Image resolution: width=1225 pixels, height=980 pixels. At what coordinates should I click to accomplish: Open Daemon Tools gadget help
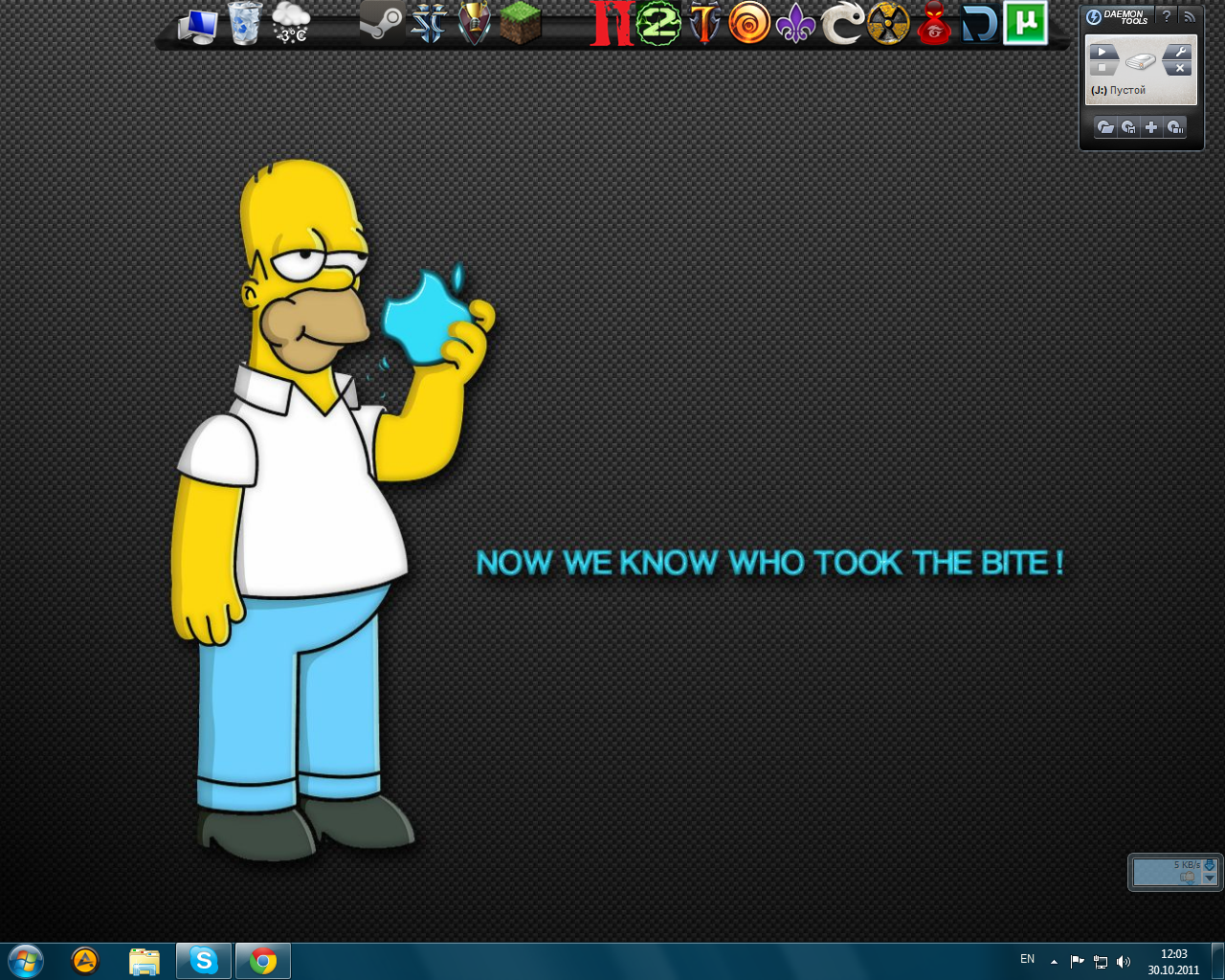[x=1166, y=16]
